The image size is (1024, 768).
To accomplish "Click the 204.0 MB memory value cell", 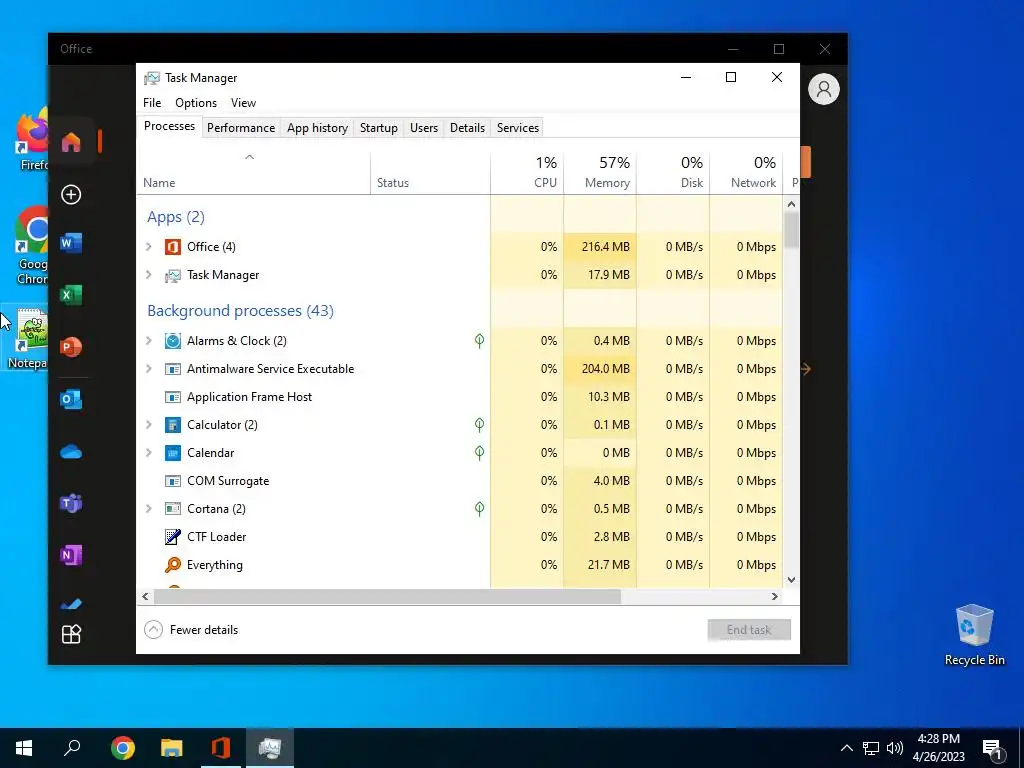I will tap(600, 369).
